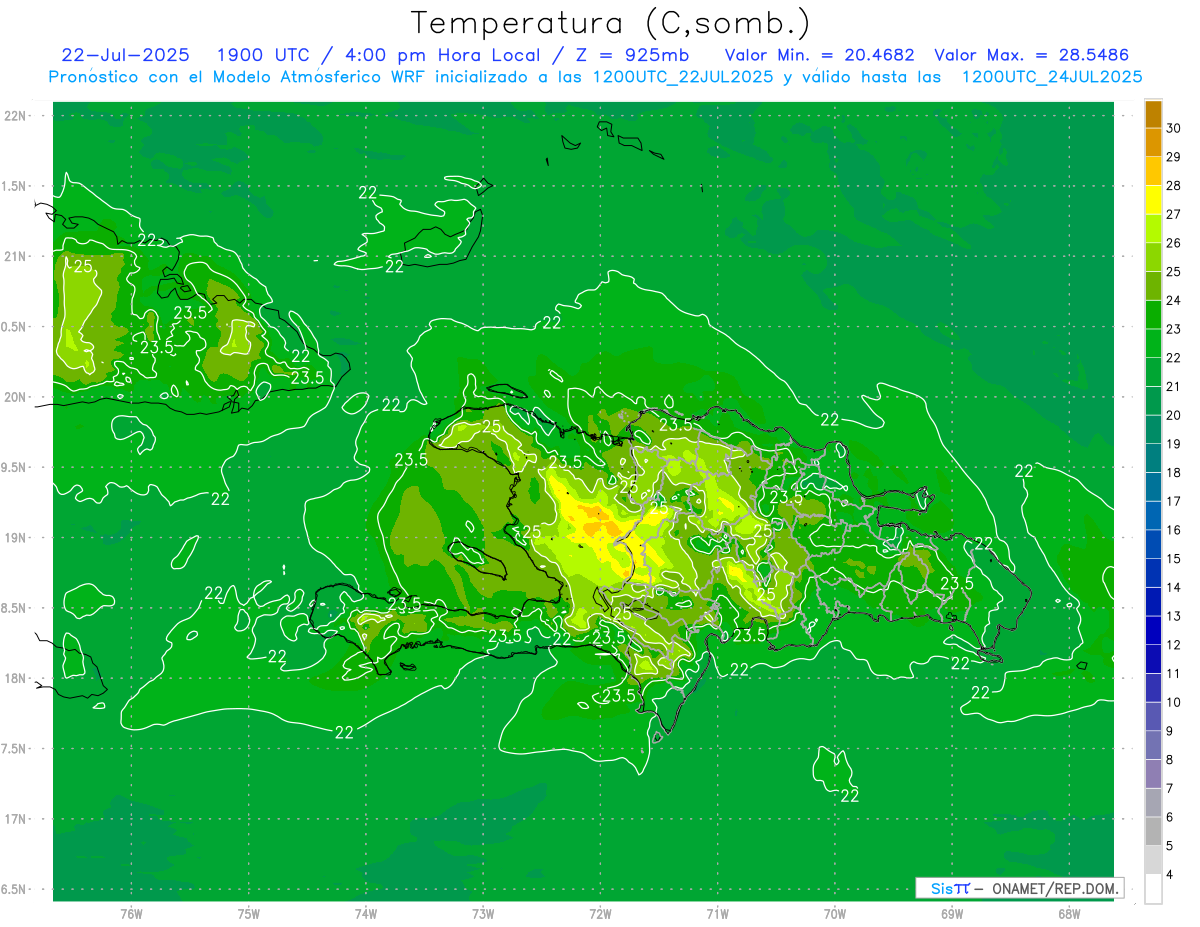Click the '22' contour label south of Haiti near 74W
1200x927 pixels.
point(344,732)
